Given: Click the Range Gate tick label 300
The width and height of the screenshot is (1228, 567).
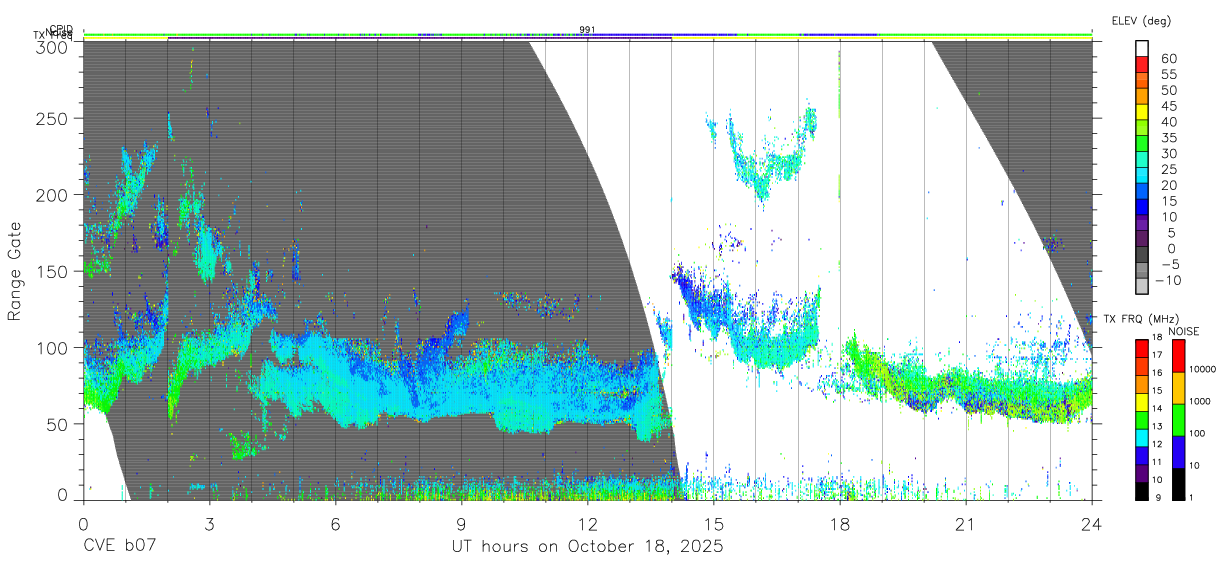Looking at the screenshot, I should click(x=54, y=46).
